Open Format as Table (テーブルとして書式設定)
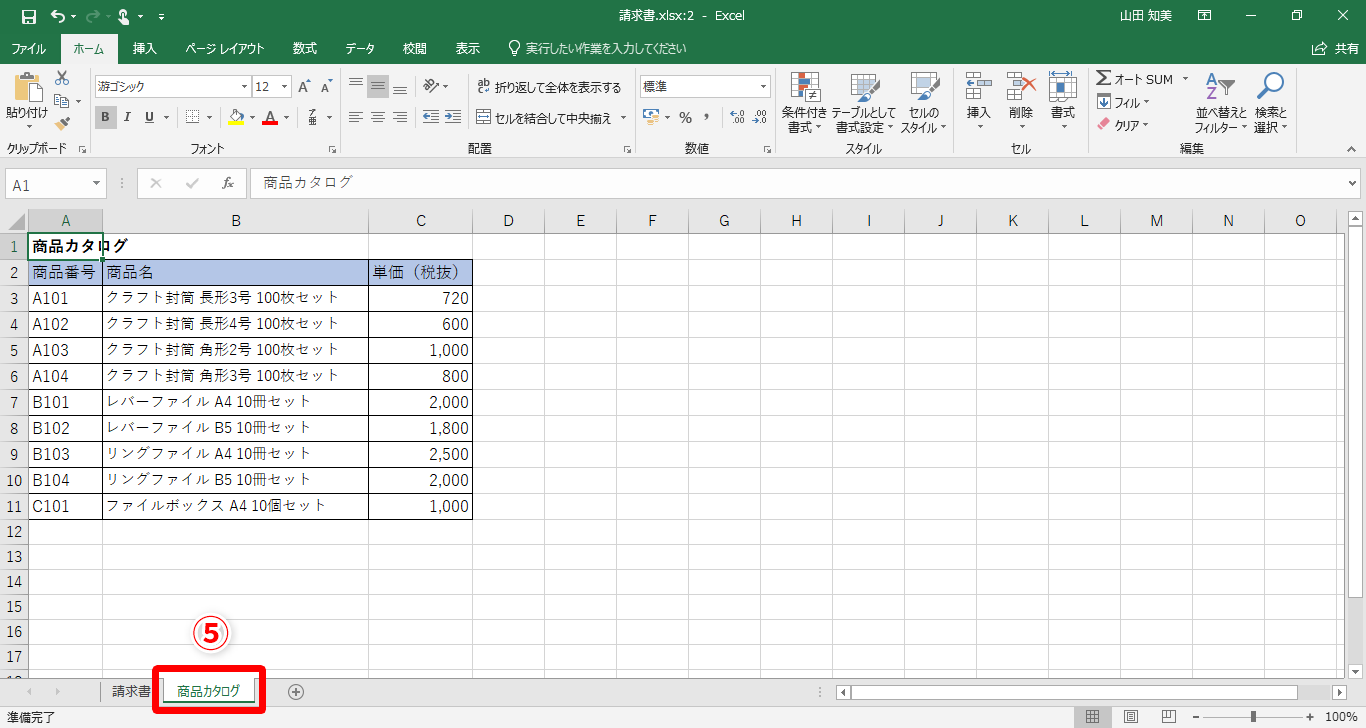This screenshot has width=1366, height=728. click(x=863, y=103)
